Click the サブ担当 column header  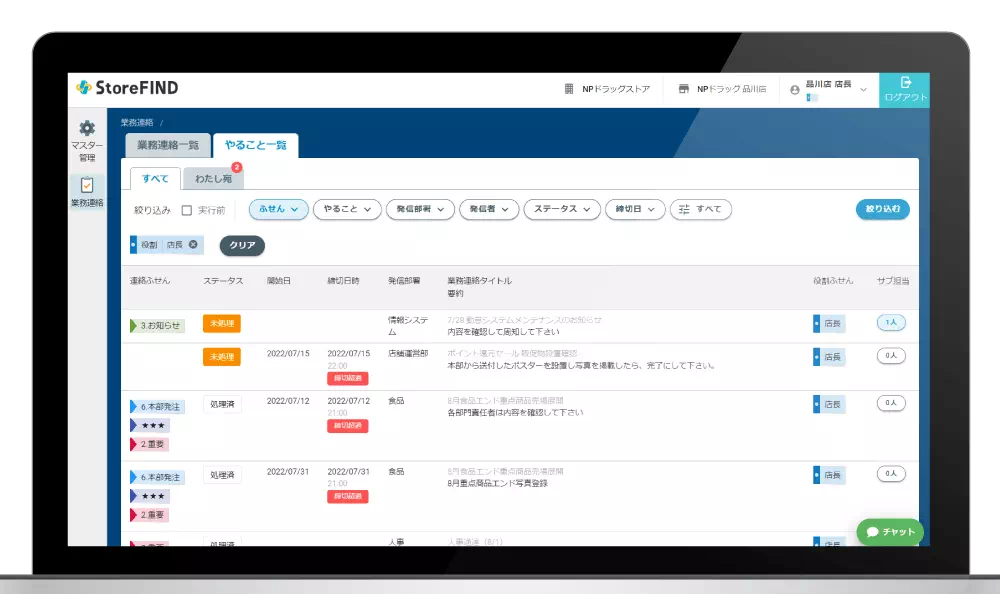(893, 281)
